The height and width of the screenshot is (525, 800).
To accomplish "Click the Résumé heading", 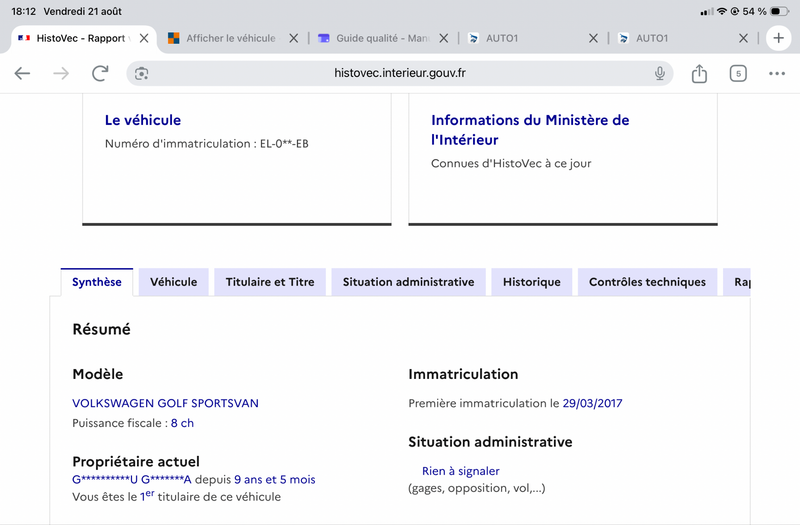I will click(102, 329).
